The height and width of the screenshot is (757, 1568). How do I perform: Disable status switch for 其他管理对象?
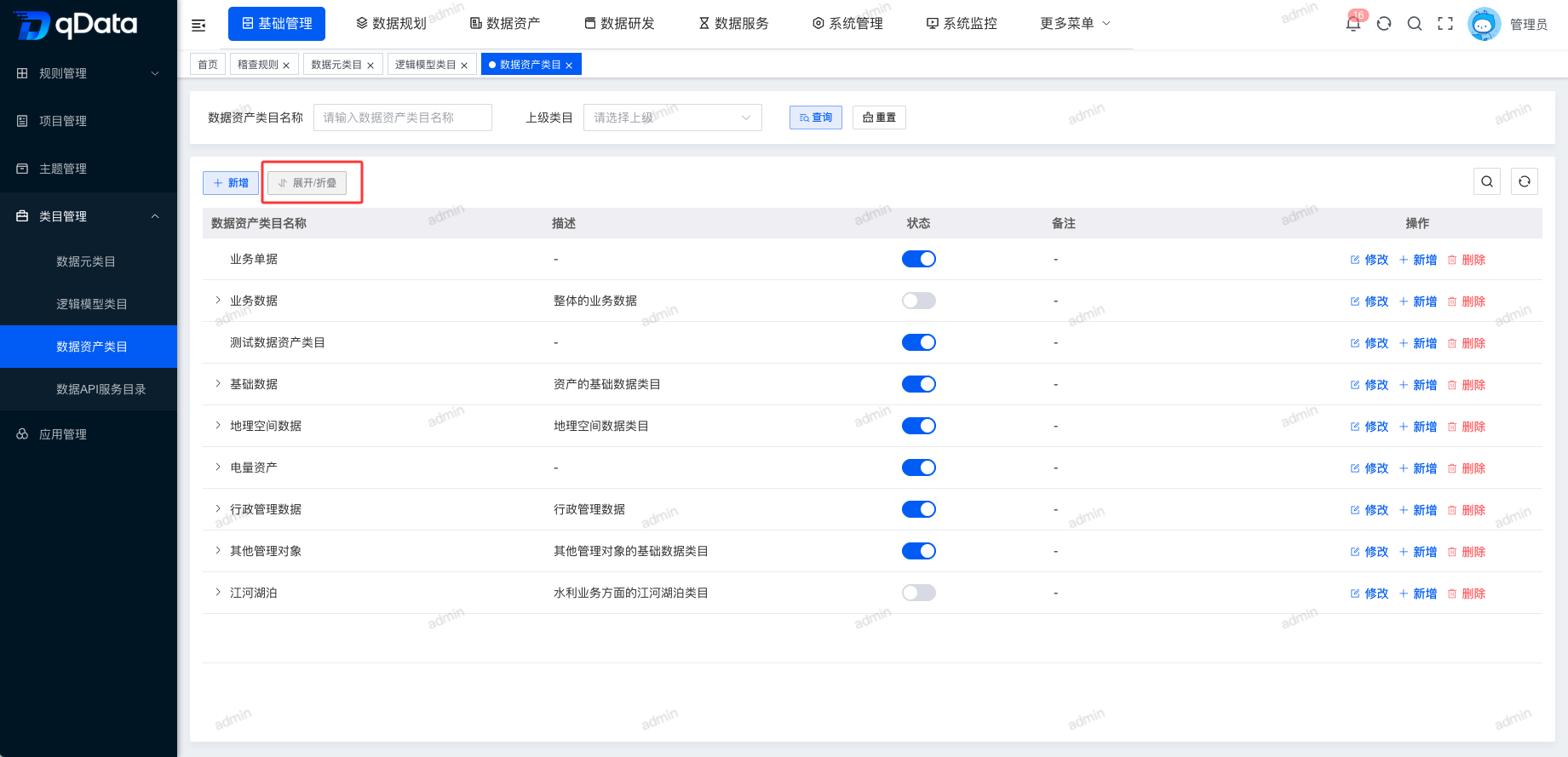pyautogui.click(x=919, y=551)
